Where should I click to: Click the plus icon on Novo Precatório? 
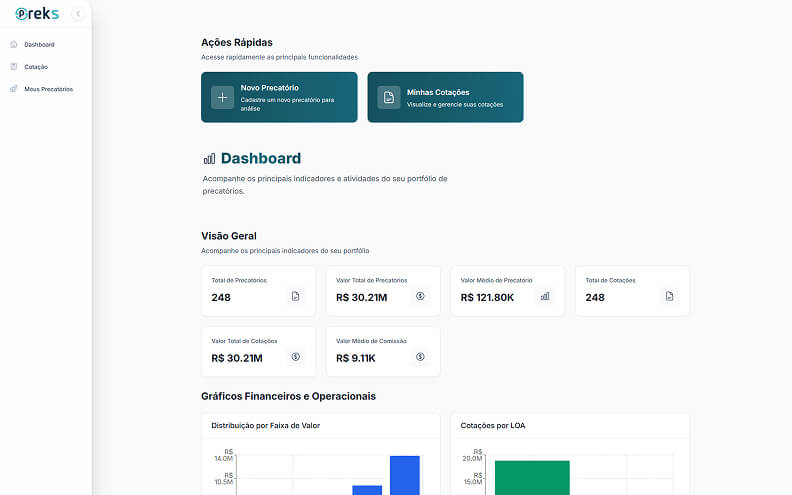pyautogui.click(x=222, y=97)
